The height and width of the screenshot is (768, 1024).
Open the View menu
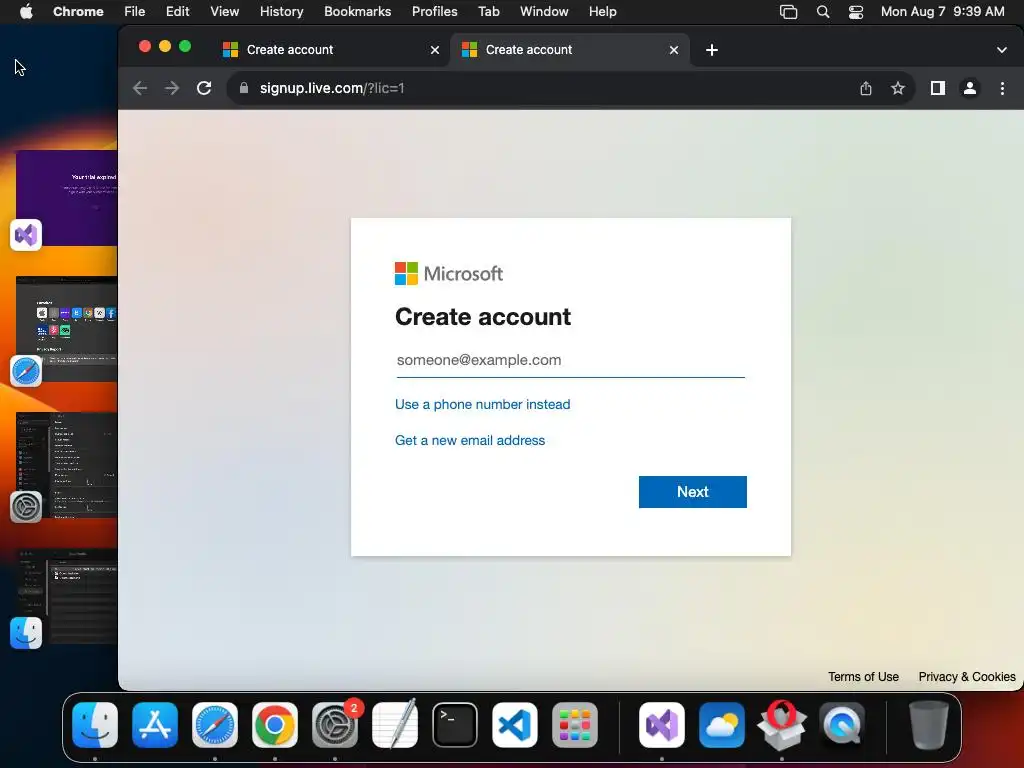(x=224, y=12)
